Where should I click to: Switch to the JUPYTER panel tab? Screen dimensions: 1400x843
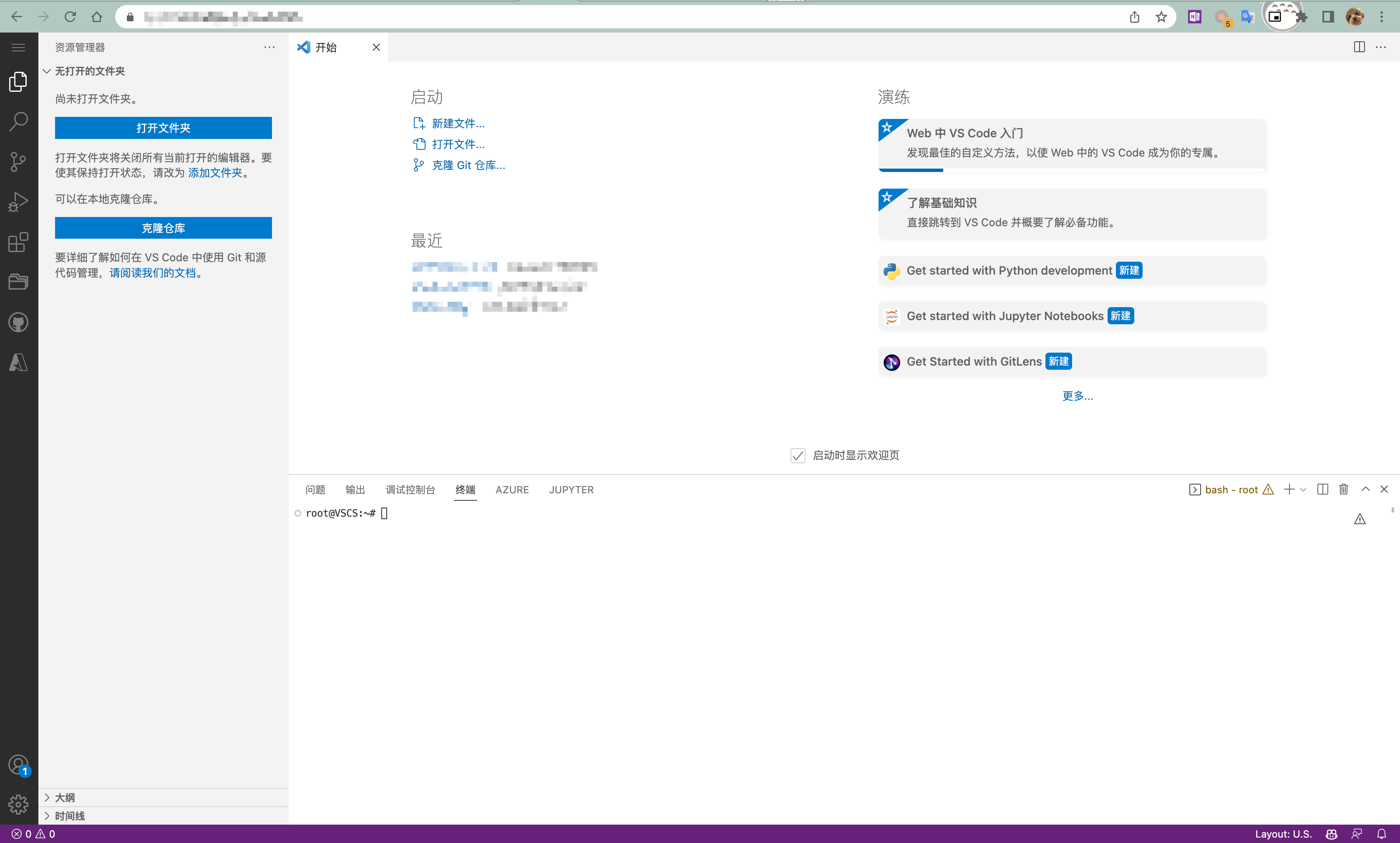[571, 490]
